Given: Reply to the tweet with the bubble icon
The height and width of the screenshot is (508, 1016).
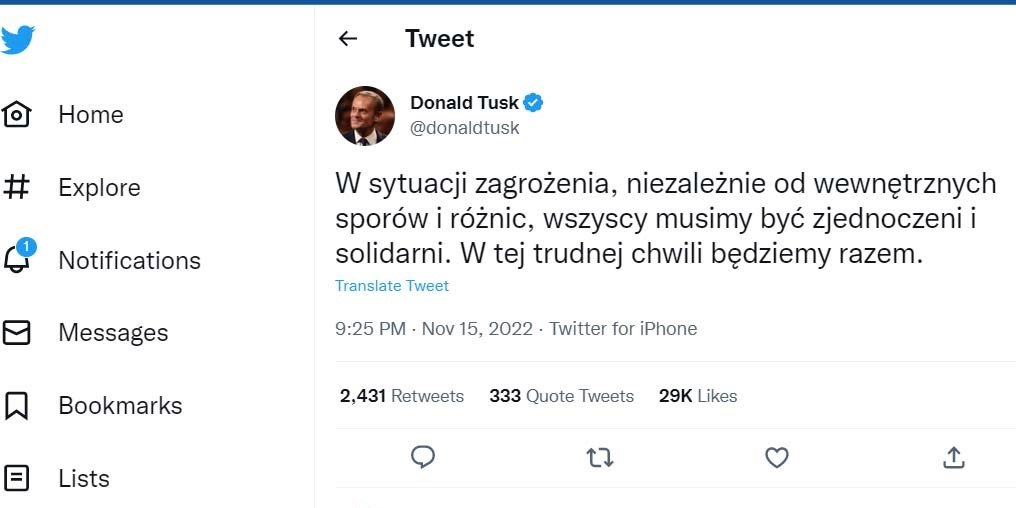Looking at the screenshot, I should [423, 457].
